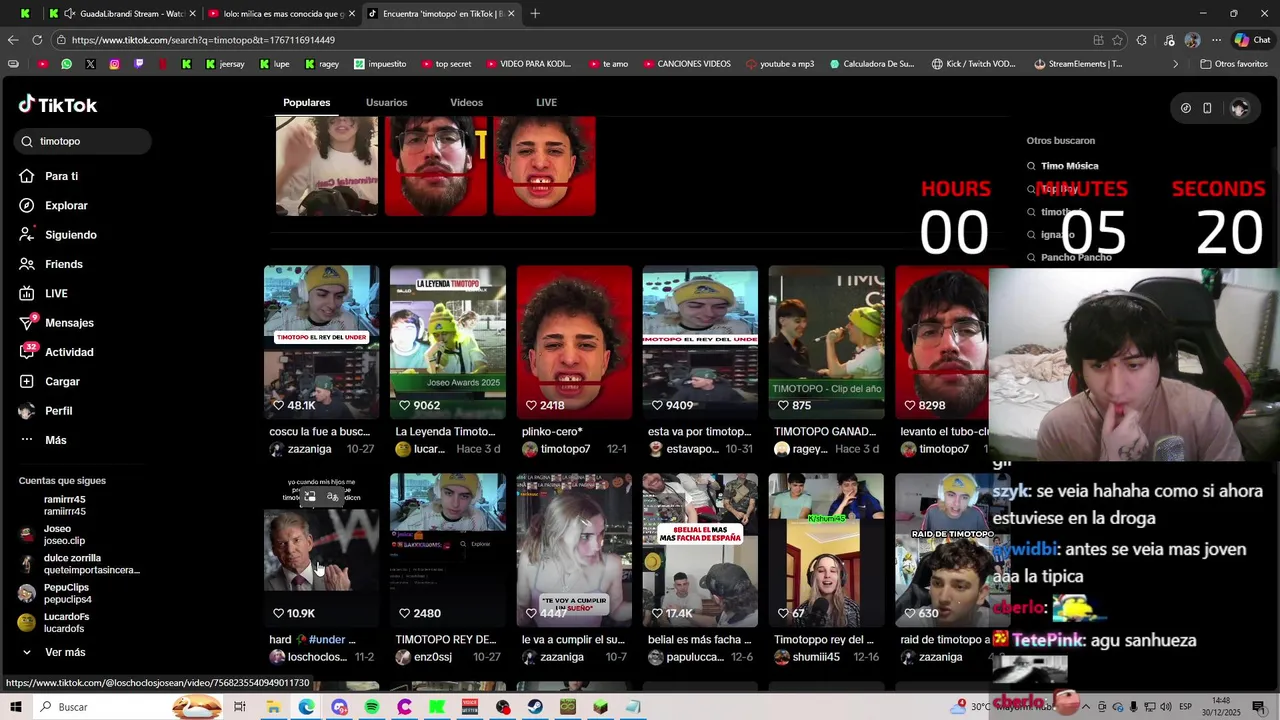Open File Explorer in the taskbar

coord(273,707)
